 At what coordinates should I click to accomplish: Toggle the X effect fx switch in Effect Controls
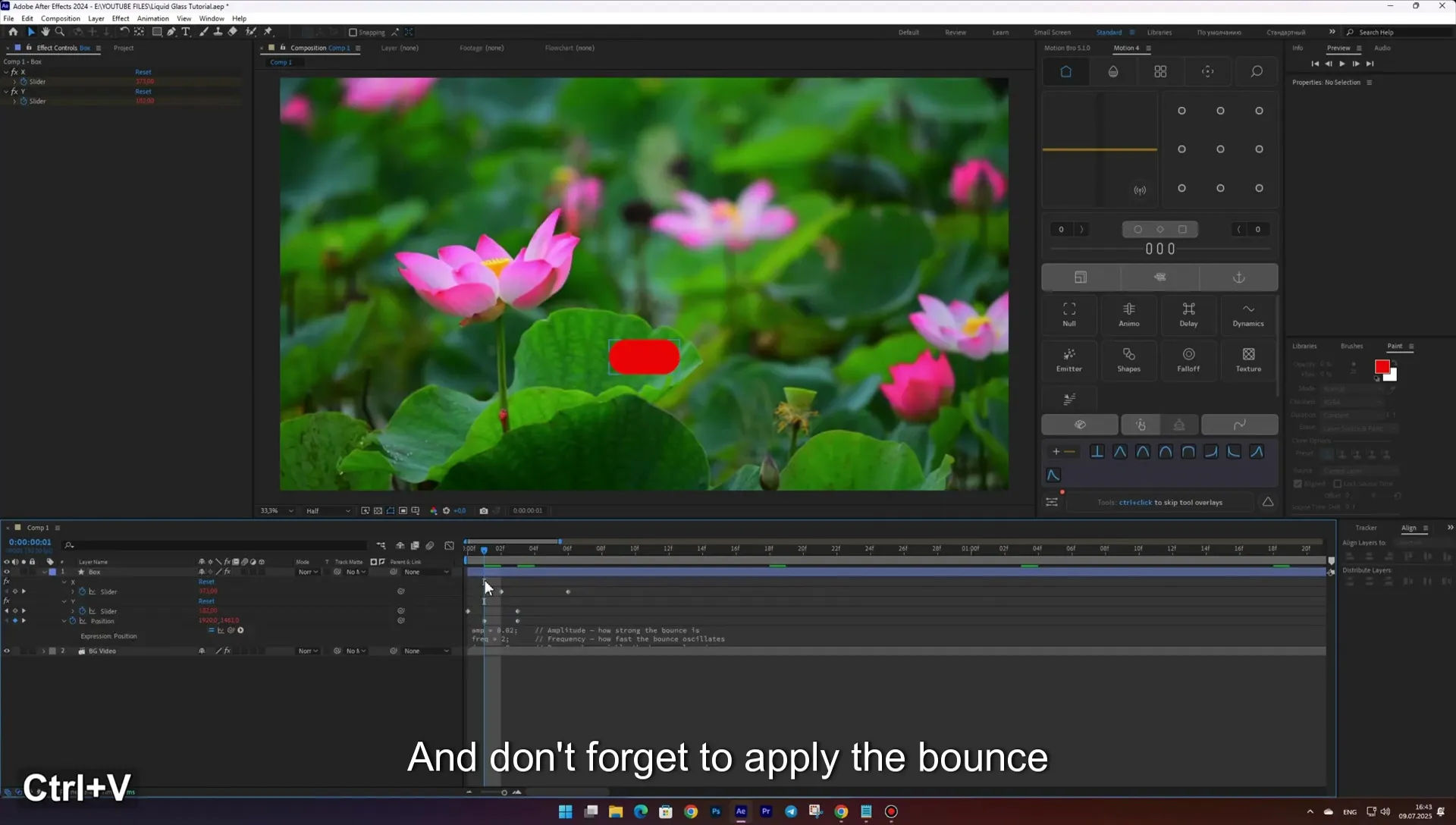coord(14,72)
